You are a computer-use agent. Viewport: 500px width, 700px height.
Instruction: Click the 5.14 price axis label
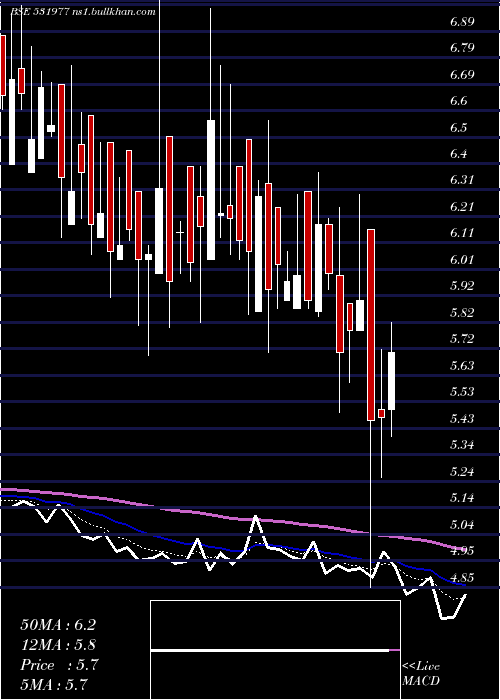(x=462, y=498)
